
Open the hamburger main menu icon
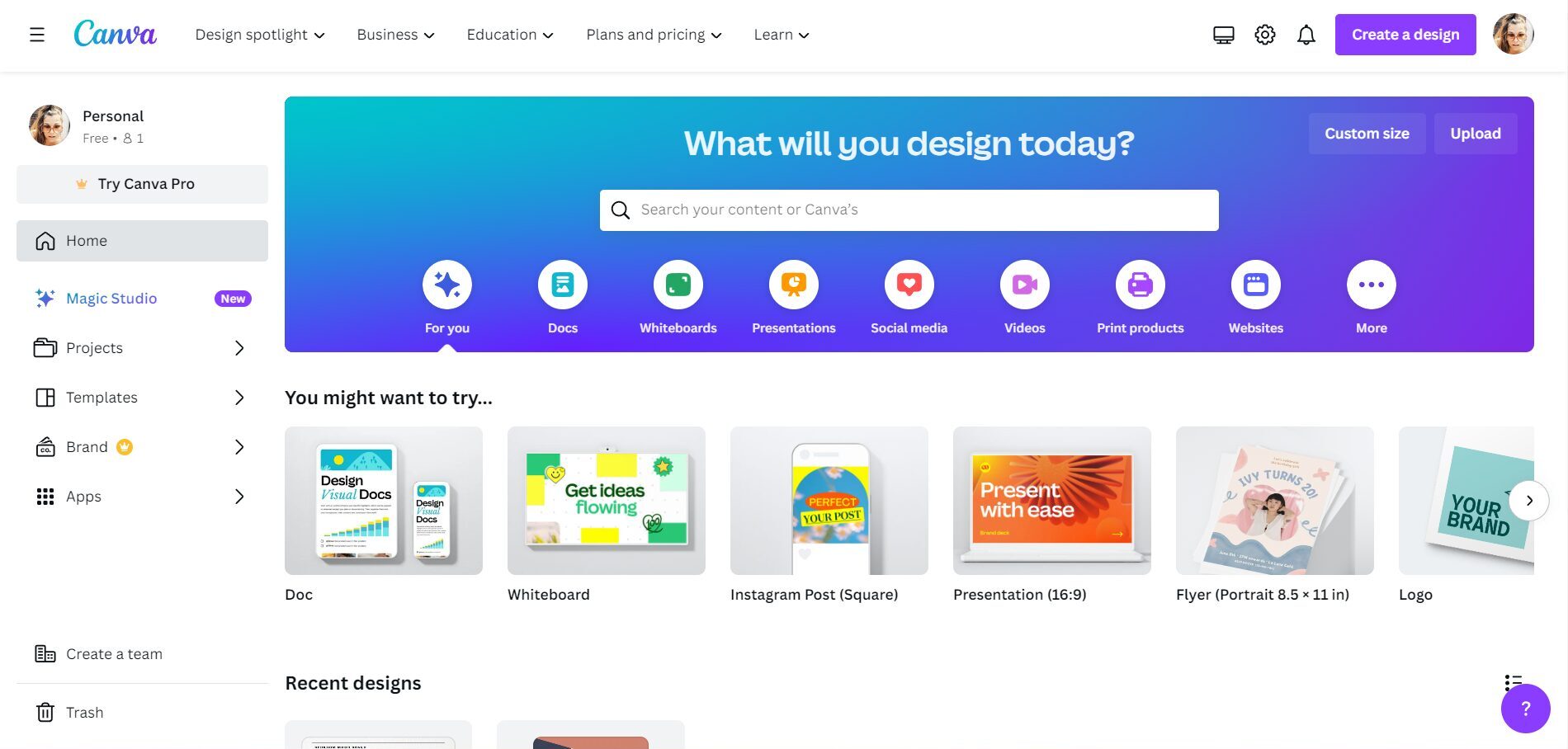pos(37,35)
